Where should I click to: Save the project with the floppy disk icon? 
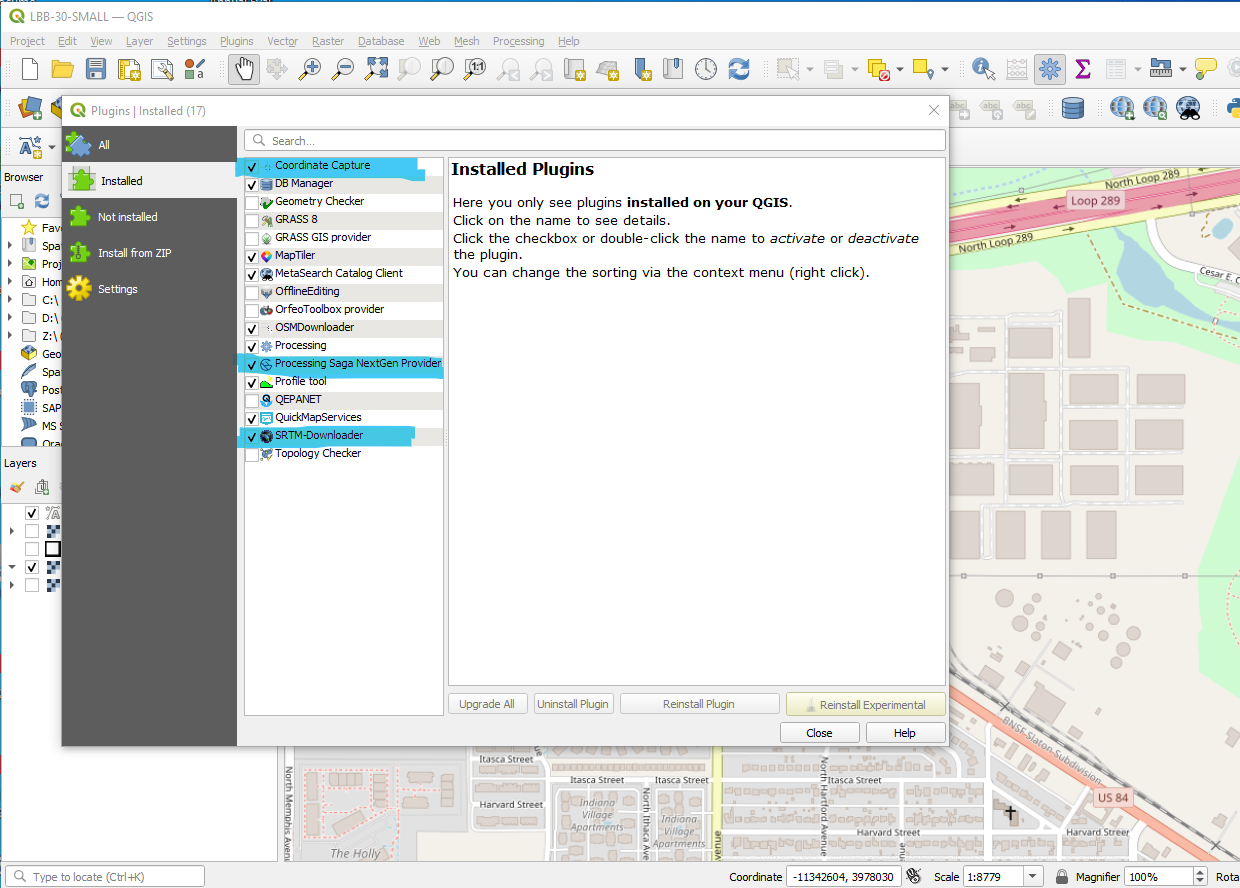[96, 69]
